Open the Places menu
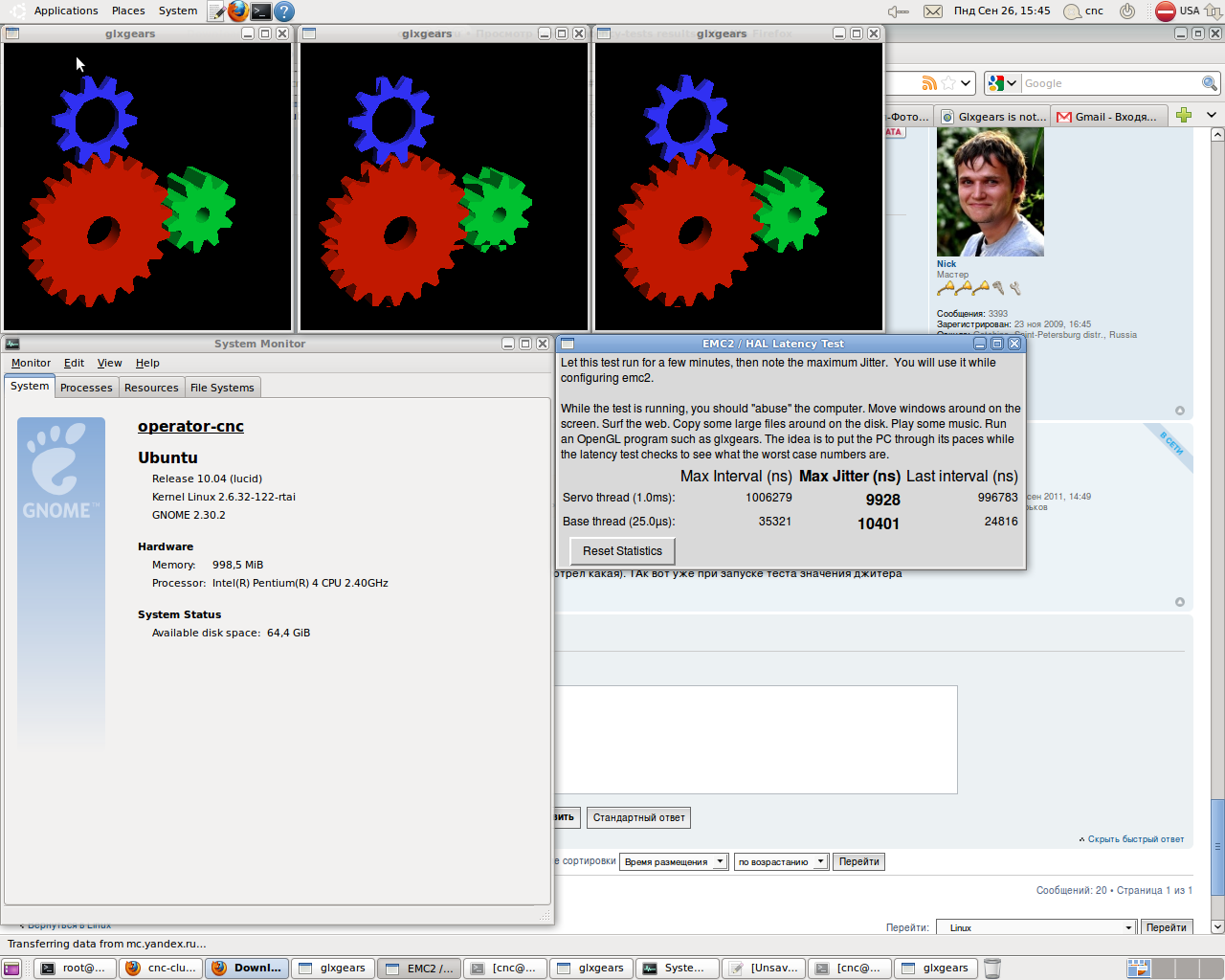The image size is (1225, 980). (128, 11)
